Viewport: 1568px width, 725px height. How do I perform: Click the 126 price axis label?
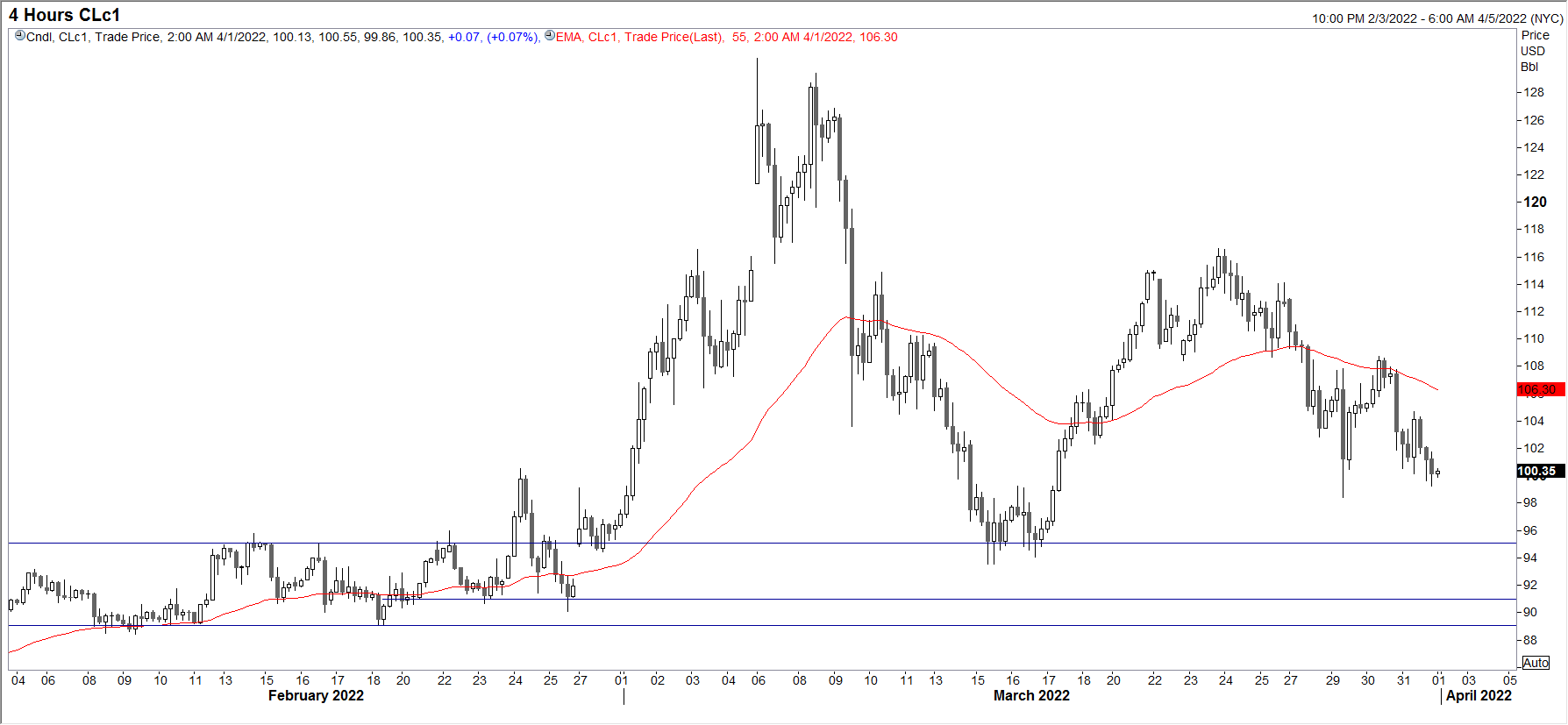click(1534, 120)
